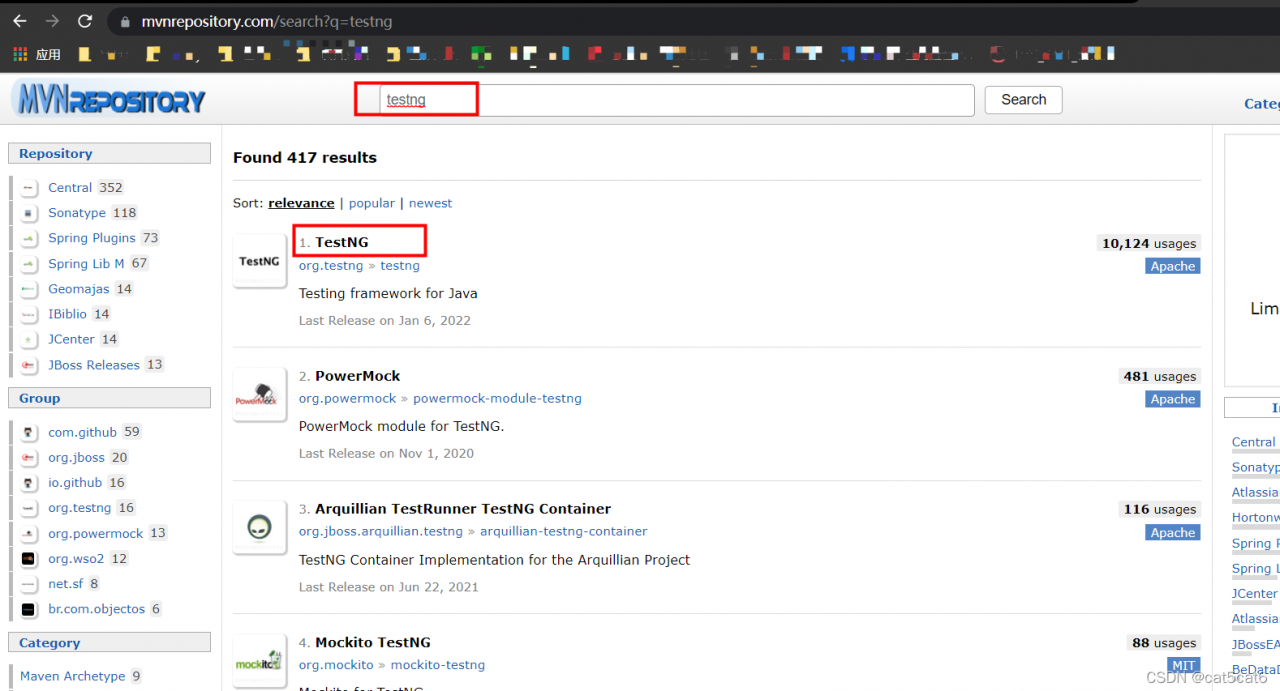The height and width of the screenshot is (691, 1280).
Task: Open the Mockito TestNG result title
Action: [x=373, y=643]
